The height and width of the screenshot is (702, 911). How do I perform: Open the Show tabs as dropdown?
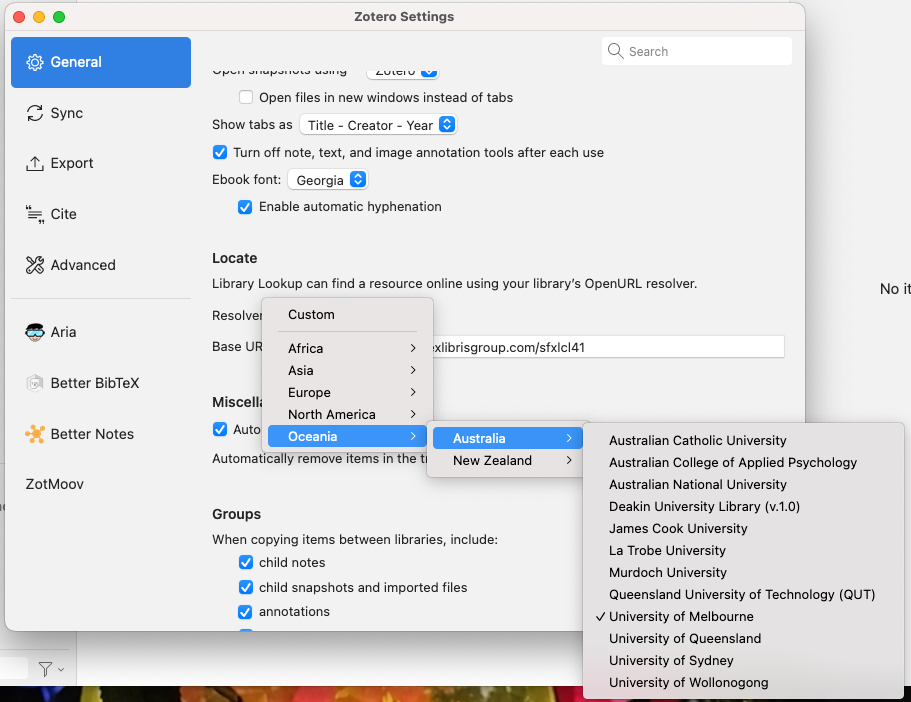click(378, 125)
